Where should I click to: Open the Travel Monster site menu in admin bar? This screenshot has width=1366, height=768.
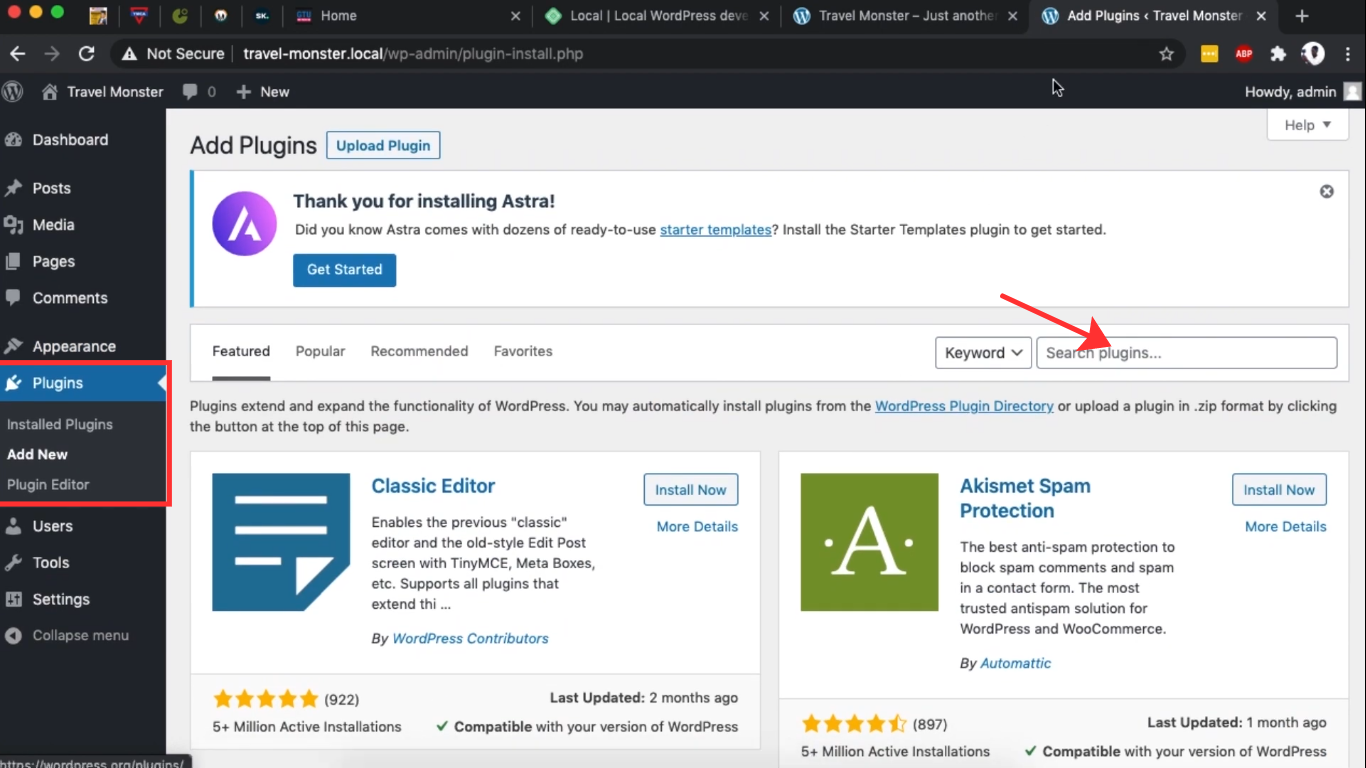[103, 92]
